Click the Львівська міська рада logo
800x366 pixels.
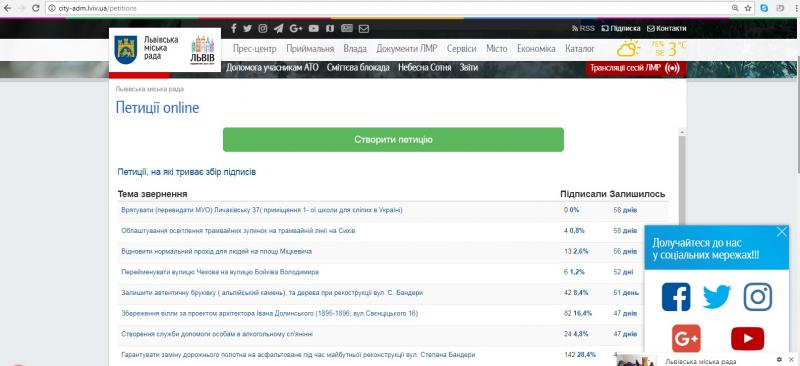coord(147,50)
